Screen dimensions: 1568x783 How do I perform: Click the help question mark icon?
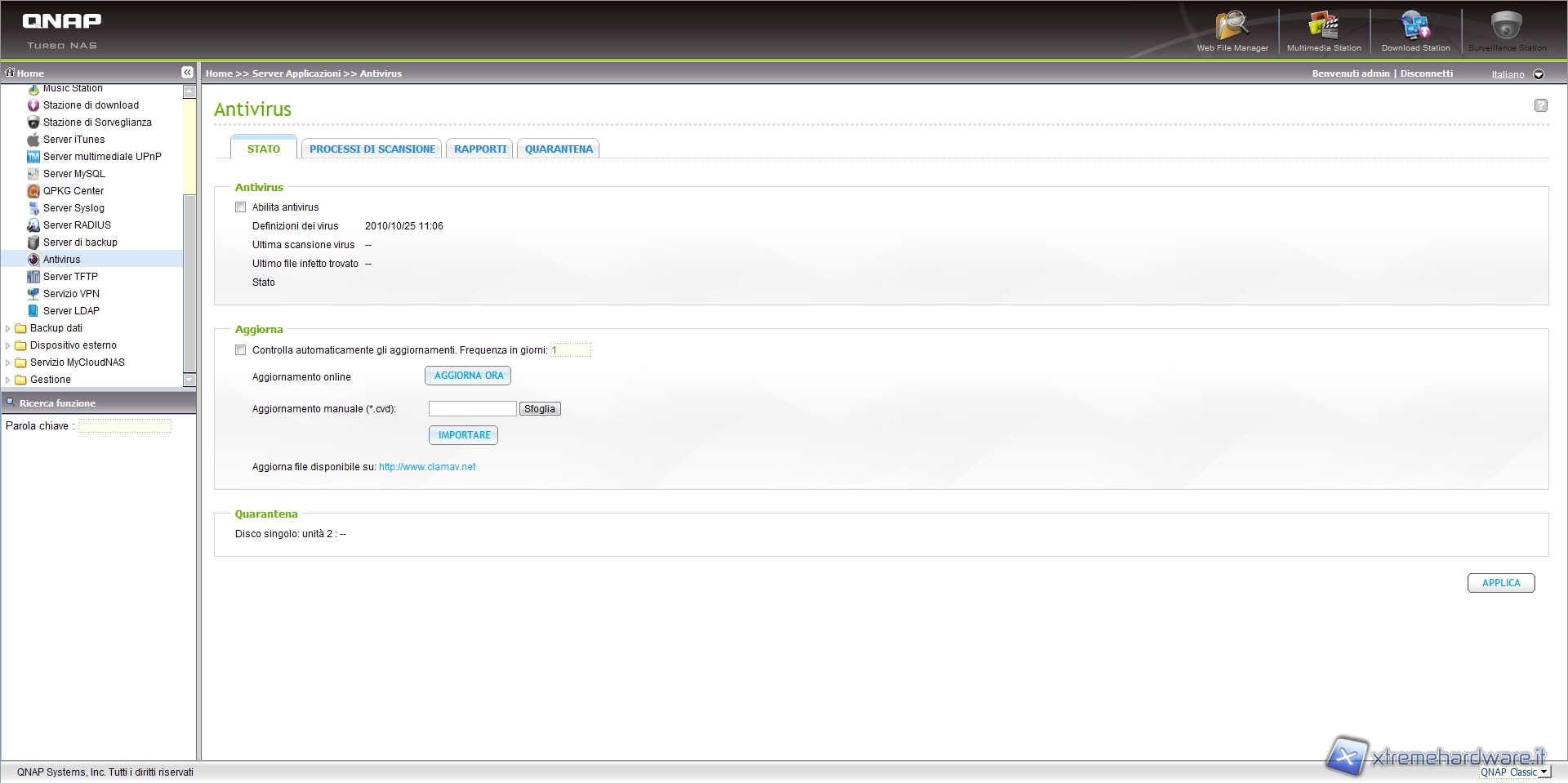click(x=1540, y=105)
